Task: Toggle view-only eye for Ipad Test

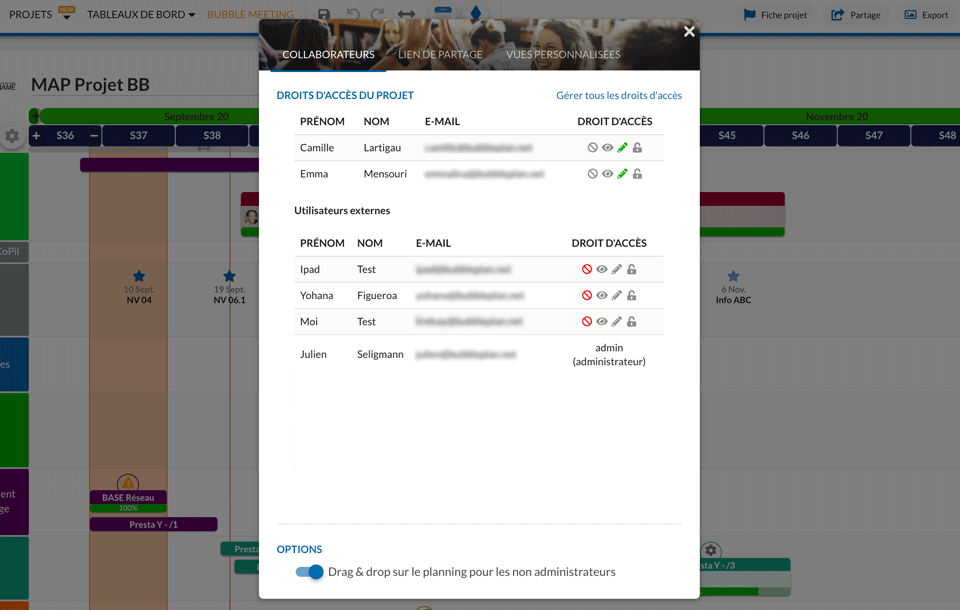Action: click(x=602, y=269)
